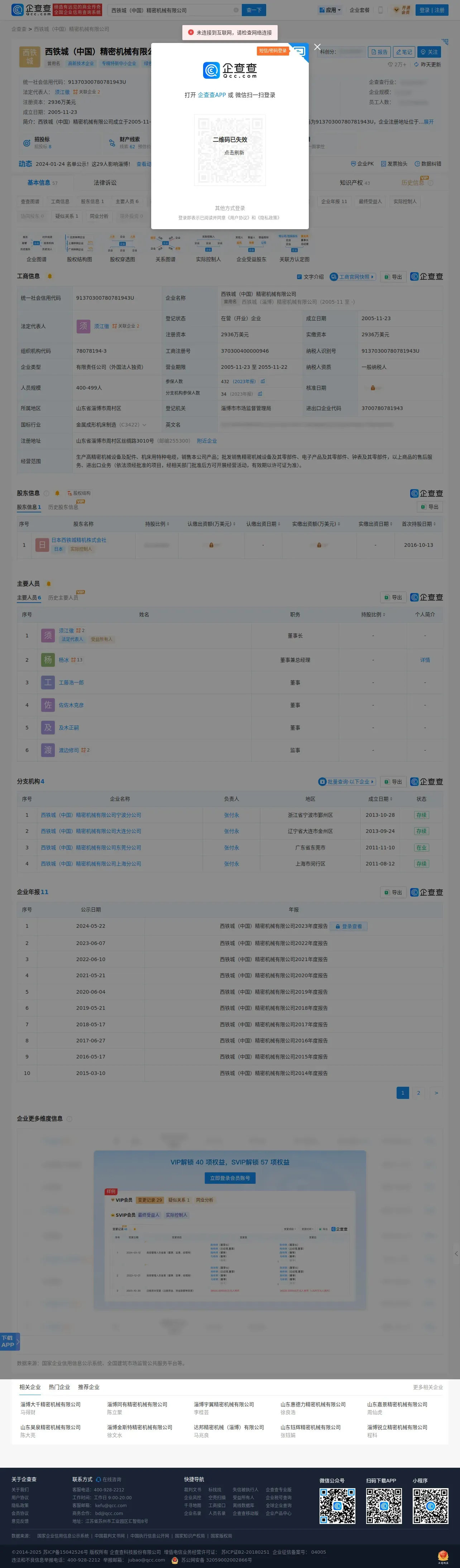Open 工商官网快照 in the 工商信息 section
This screenshot has width=460, height=1568.
pos(352,277)
